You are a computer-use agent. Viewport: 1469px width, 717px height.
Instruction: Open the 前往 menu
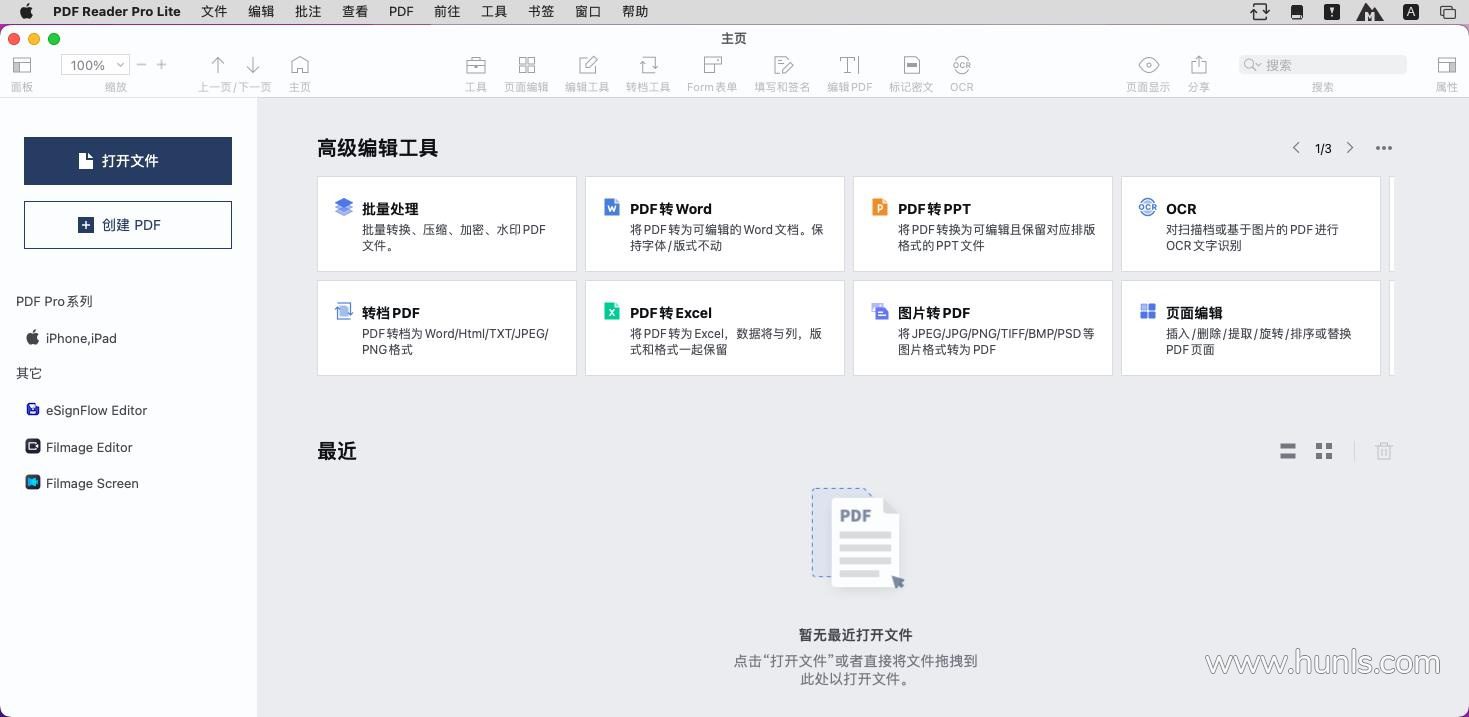447,12
